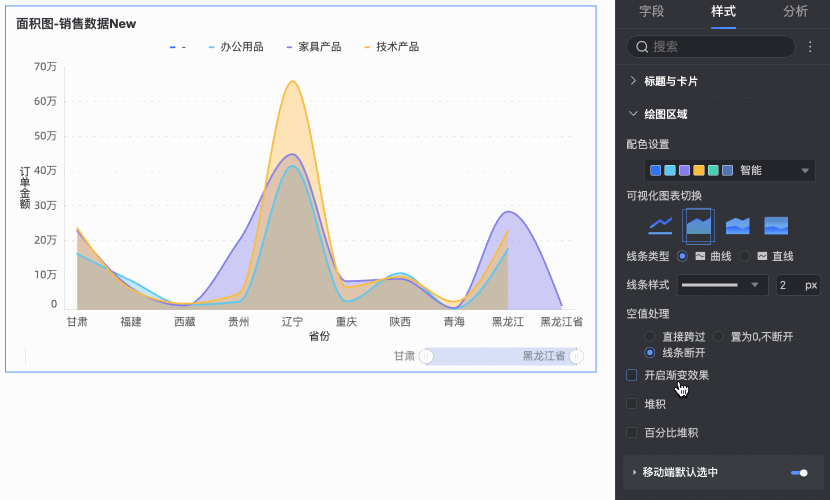Switch to the 字段 tab
The image size is (830, 500).
pyautogui.click(x=652, y=11)
